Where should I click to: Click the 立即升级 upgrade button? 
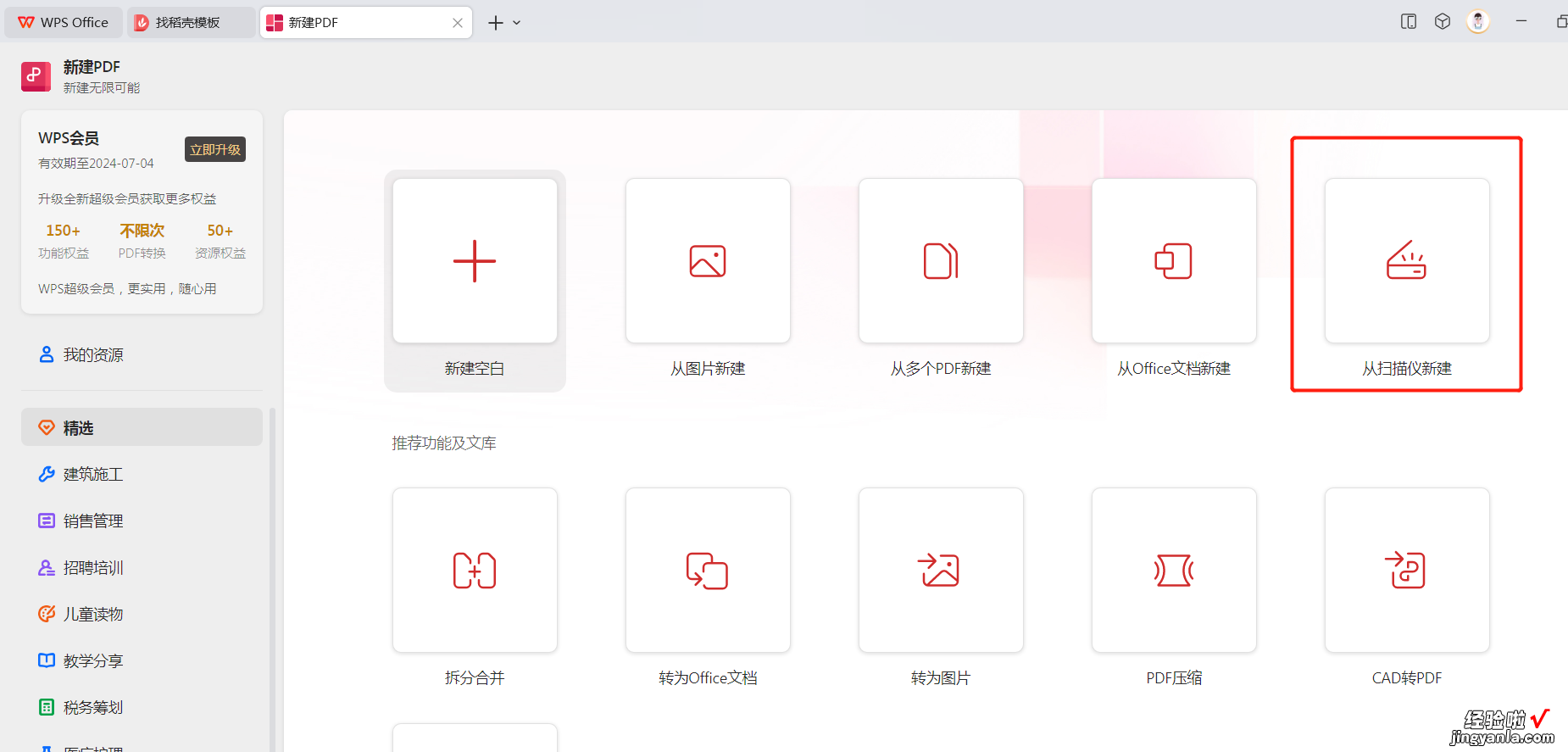point(215,149)
